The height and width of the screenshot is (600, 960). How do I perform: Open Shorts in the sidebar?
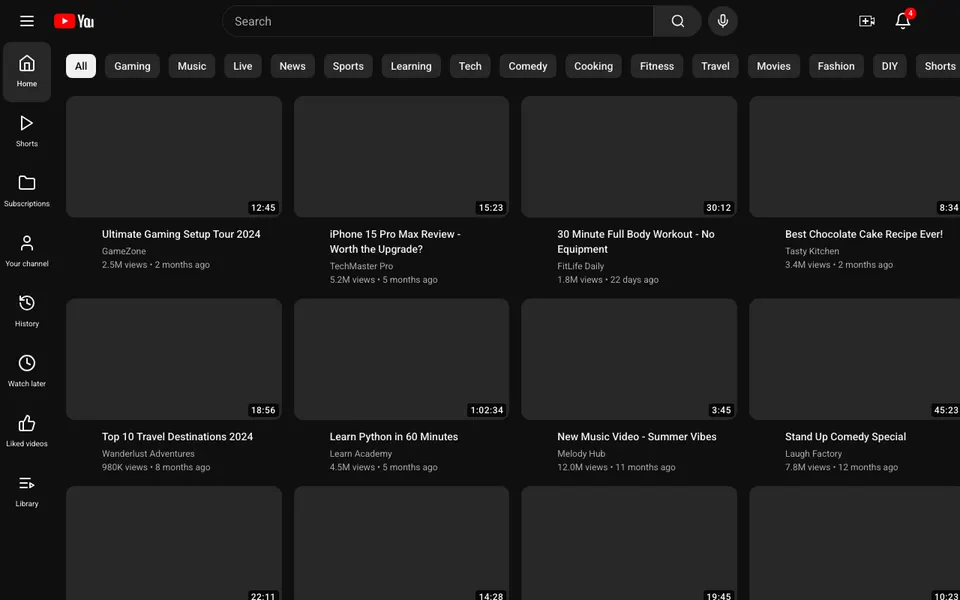(x=27, y=132)
